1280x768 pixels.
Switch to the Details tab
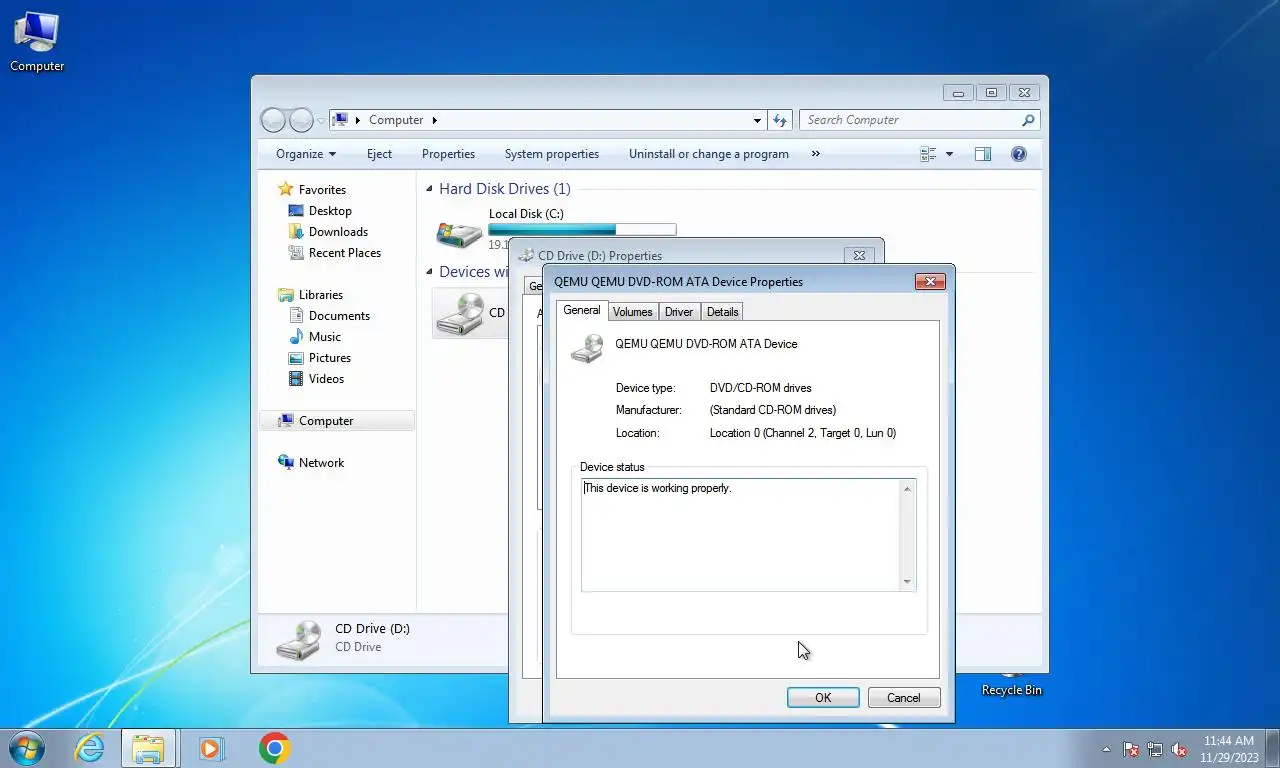(x=723, y=312)
